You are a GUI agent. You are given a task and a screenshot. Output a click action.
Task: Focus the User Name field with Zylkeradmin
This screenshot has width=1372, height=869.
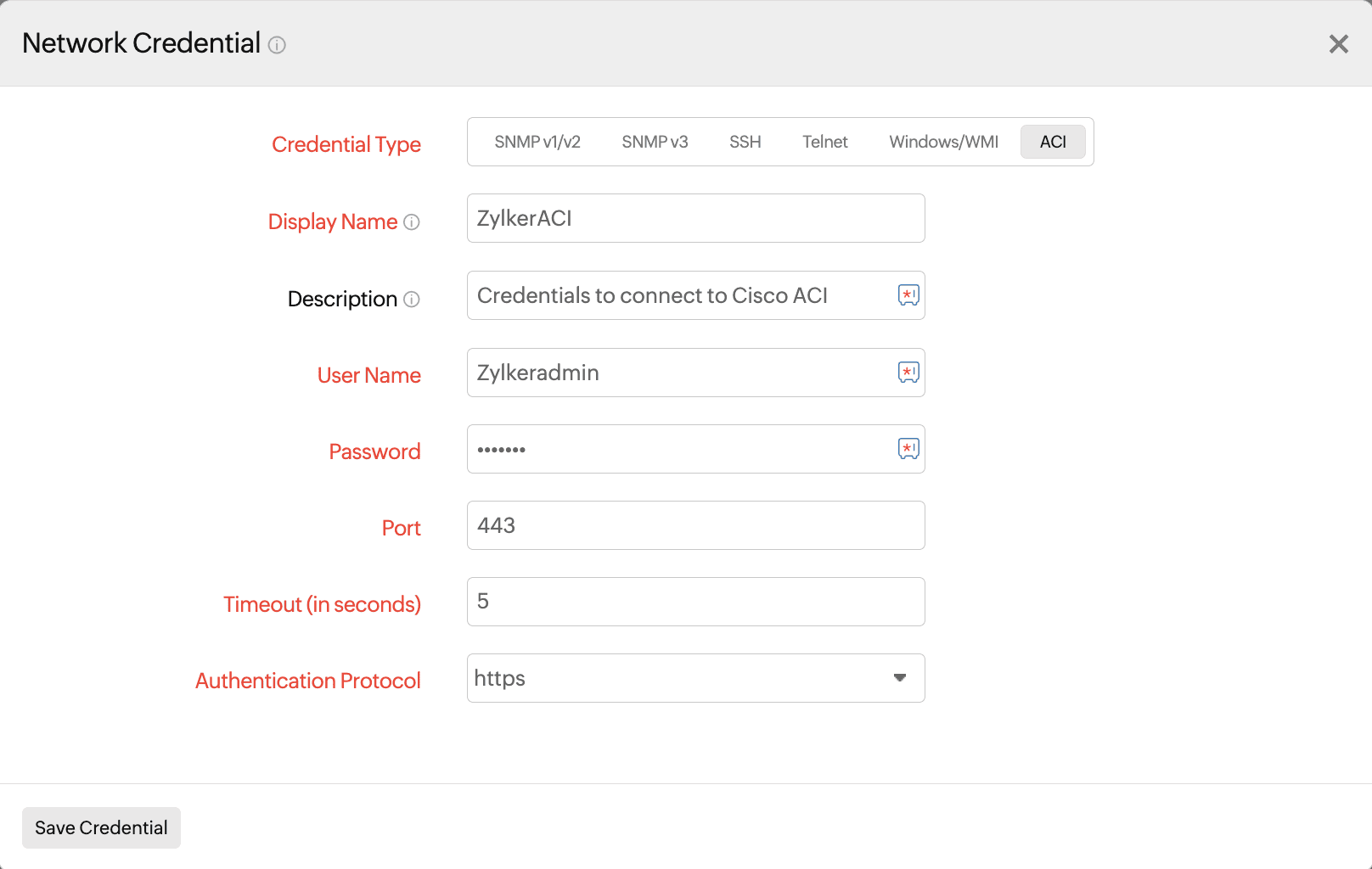tap(679, 373)
